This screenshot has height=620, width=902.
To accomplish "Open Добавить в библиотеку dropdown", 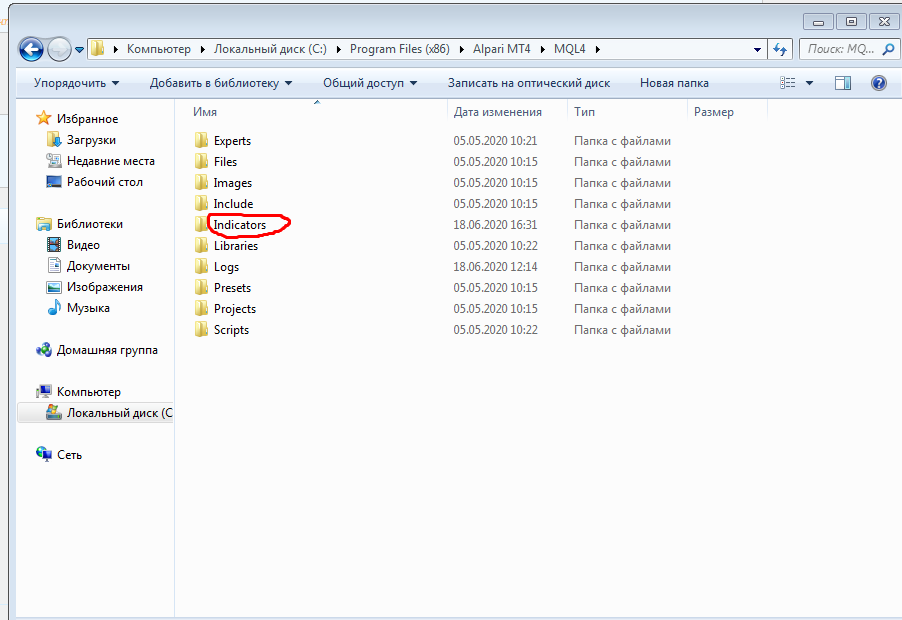I will 221,83.
